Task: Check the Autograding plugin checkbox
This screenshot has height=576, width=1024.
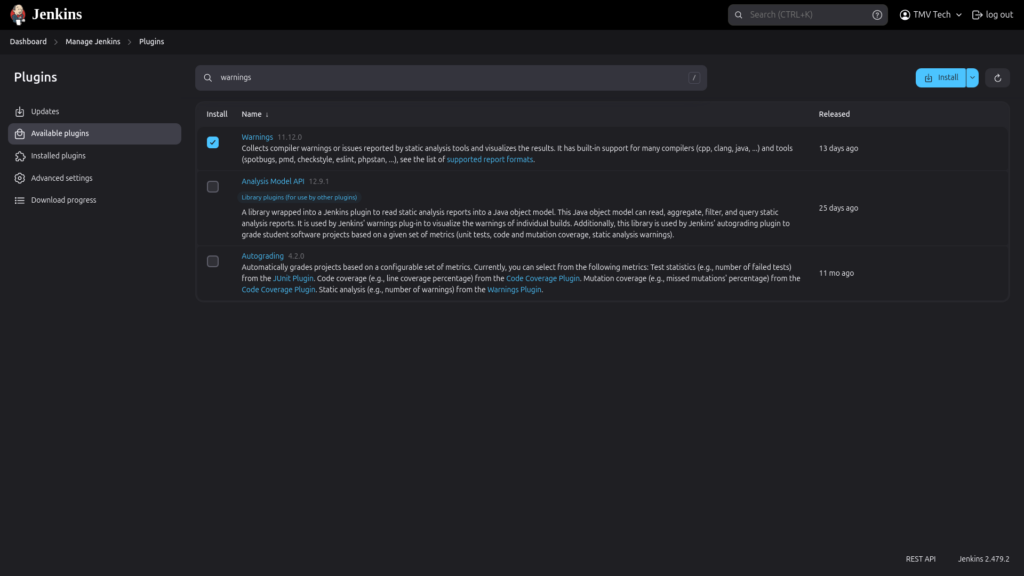Action: pos(213,261)
